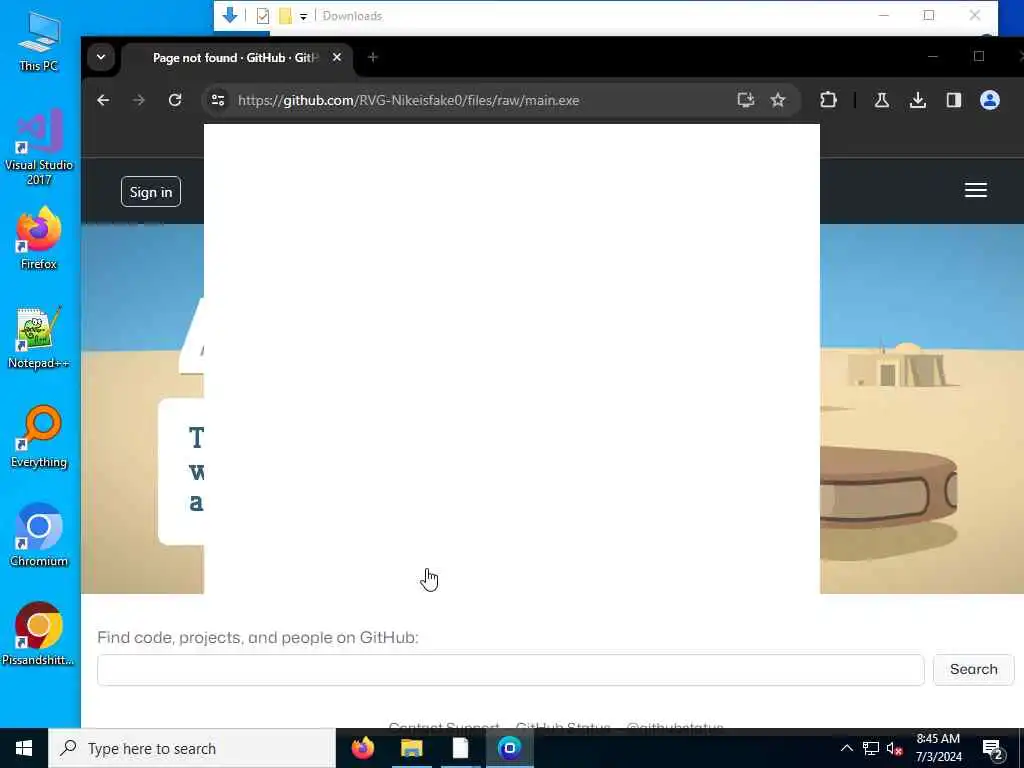This screenshot has height=768, width=1024.
Task: Select the Pissandshitt desktop shortcut
Action: (x=39, y=634)
